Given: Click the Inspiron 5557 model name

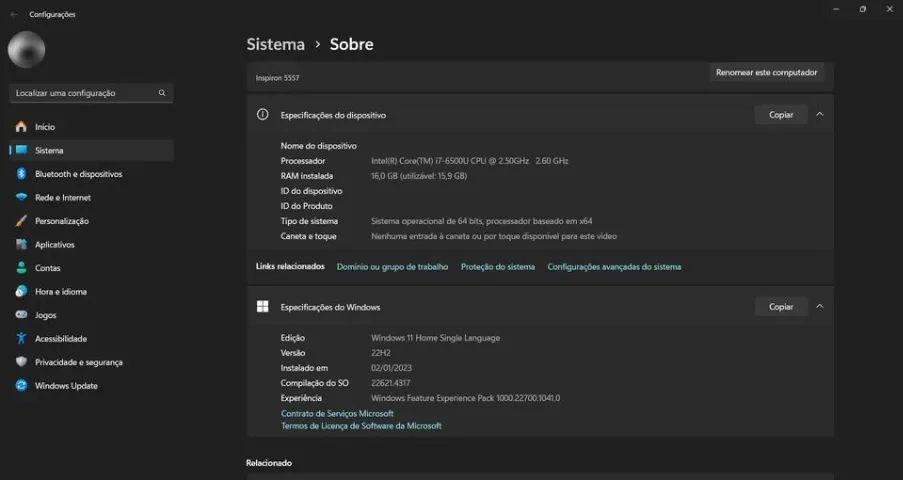Looking at the screenshot, I should [x=278, y=78].
